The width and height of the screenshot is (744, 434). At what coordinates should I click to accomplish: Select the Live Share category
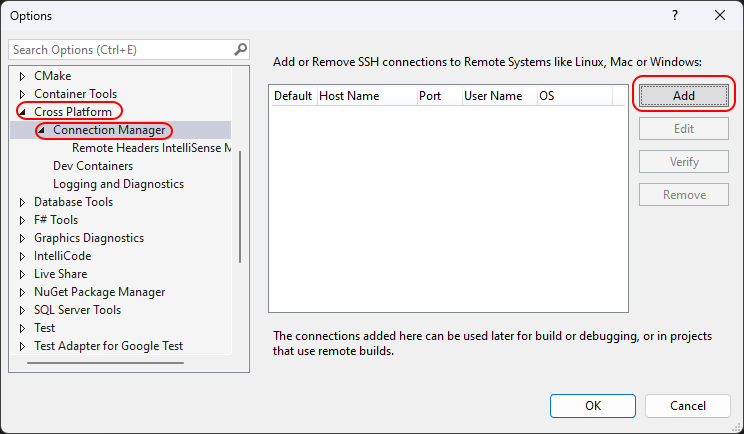[60, 274]
